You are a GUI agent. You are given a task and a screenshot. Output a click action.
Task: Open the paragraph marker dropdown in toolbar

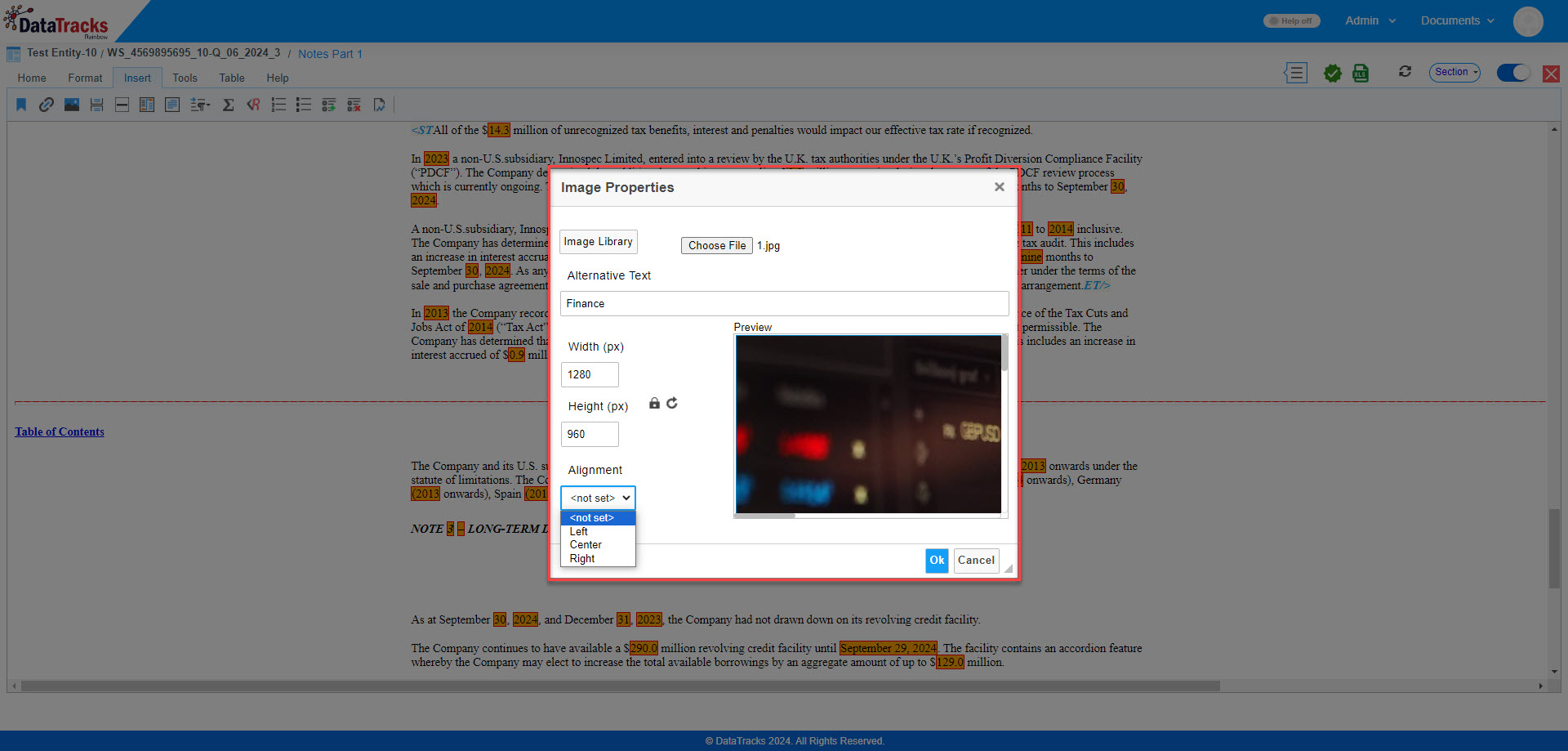200,105
